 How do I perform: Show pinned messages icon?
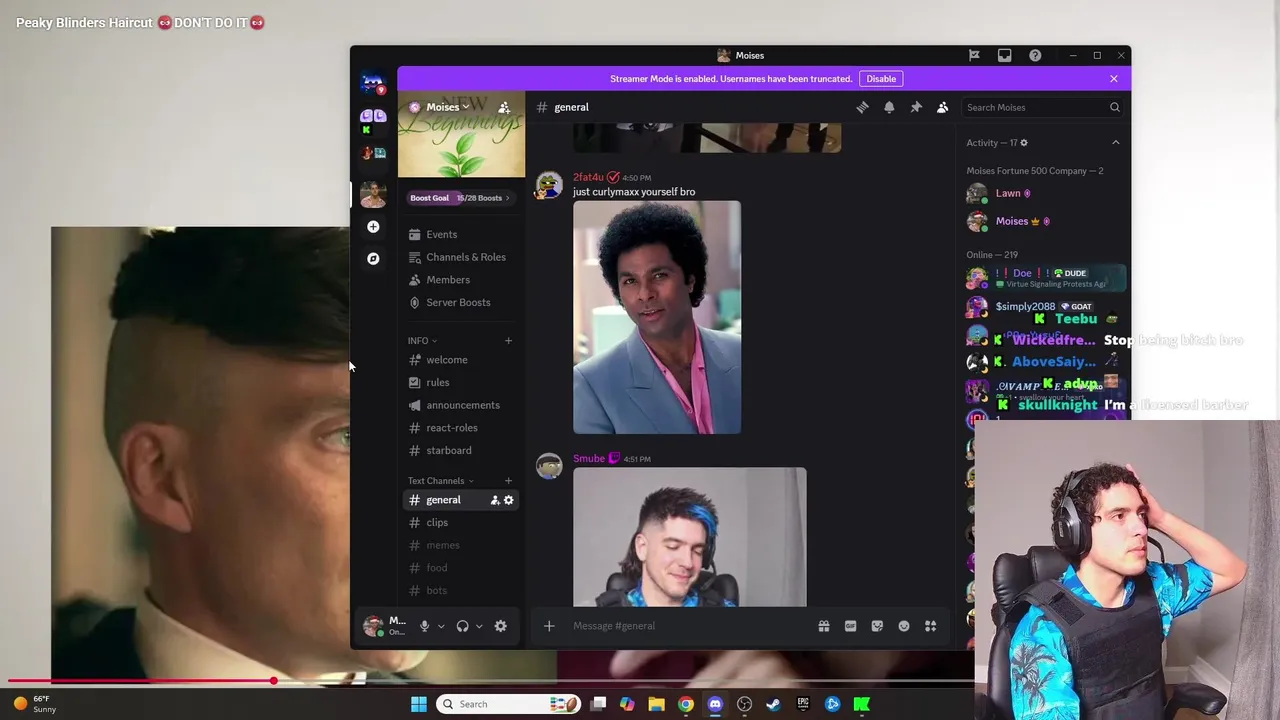click(x=916, y=107)
